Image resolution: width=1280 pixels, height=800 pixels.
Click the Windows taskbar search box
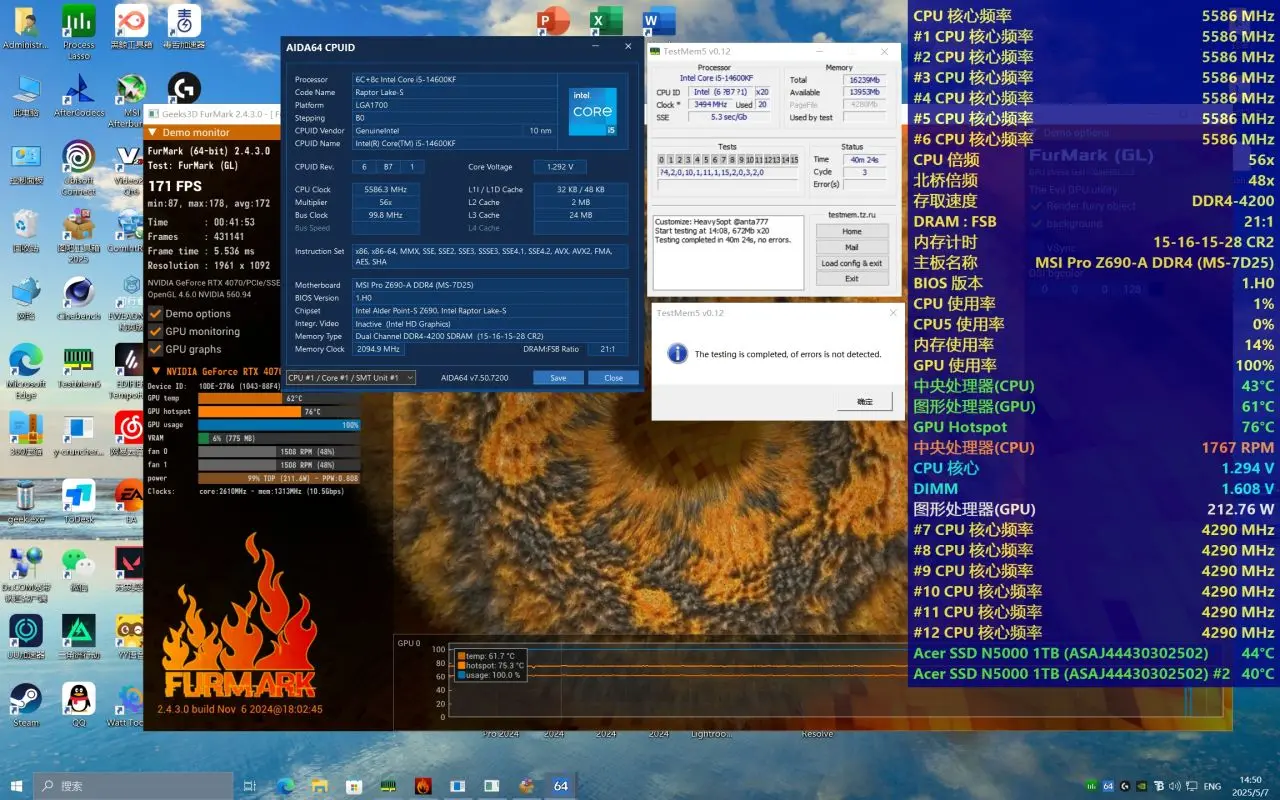135,786
